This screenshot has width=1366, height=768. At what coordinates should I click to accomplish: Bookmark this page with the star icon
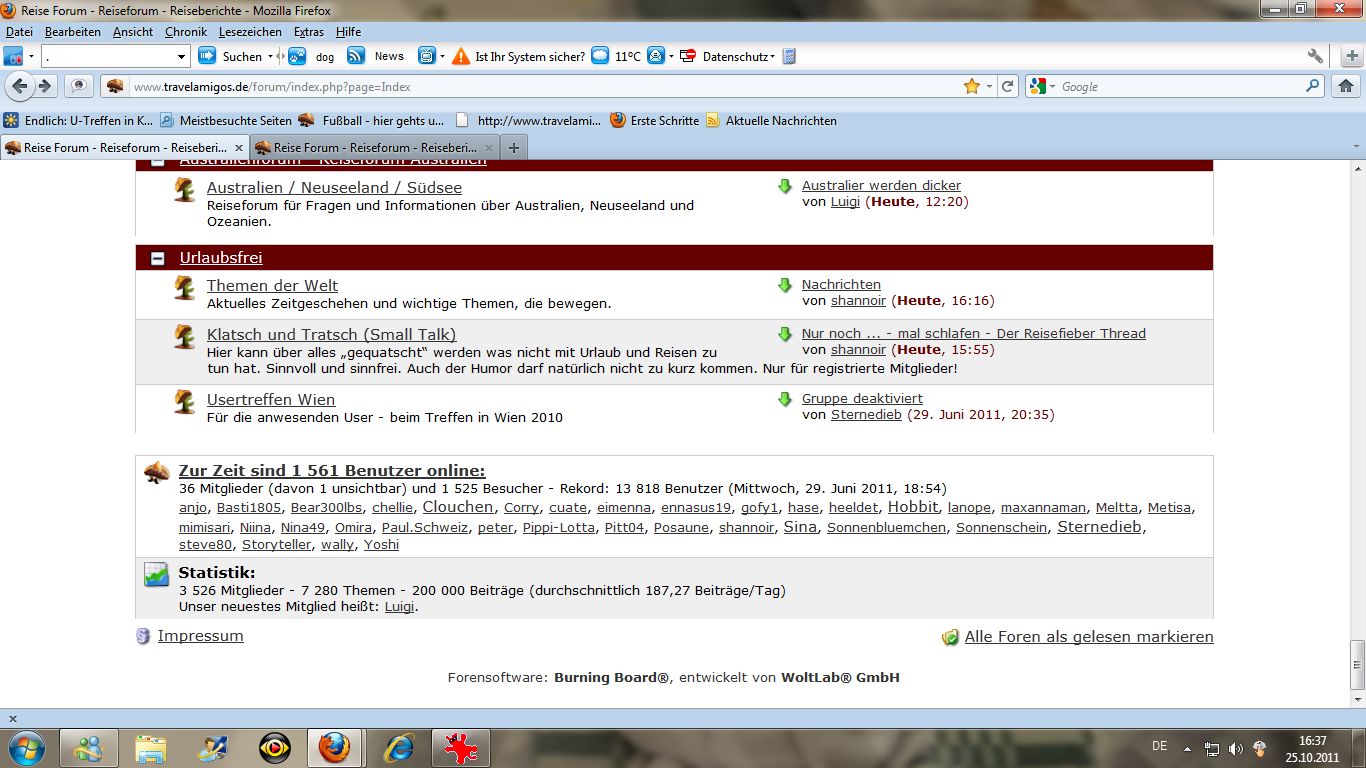pos(971,87)
